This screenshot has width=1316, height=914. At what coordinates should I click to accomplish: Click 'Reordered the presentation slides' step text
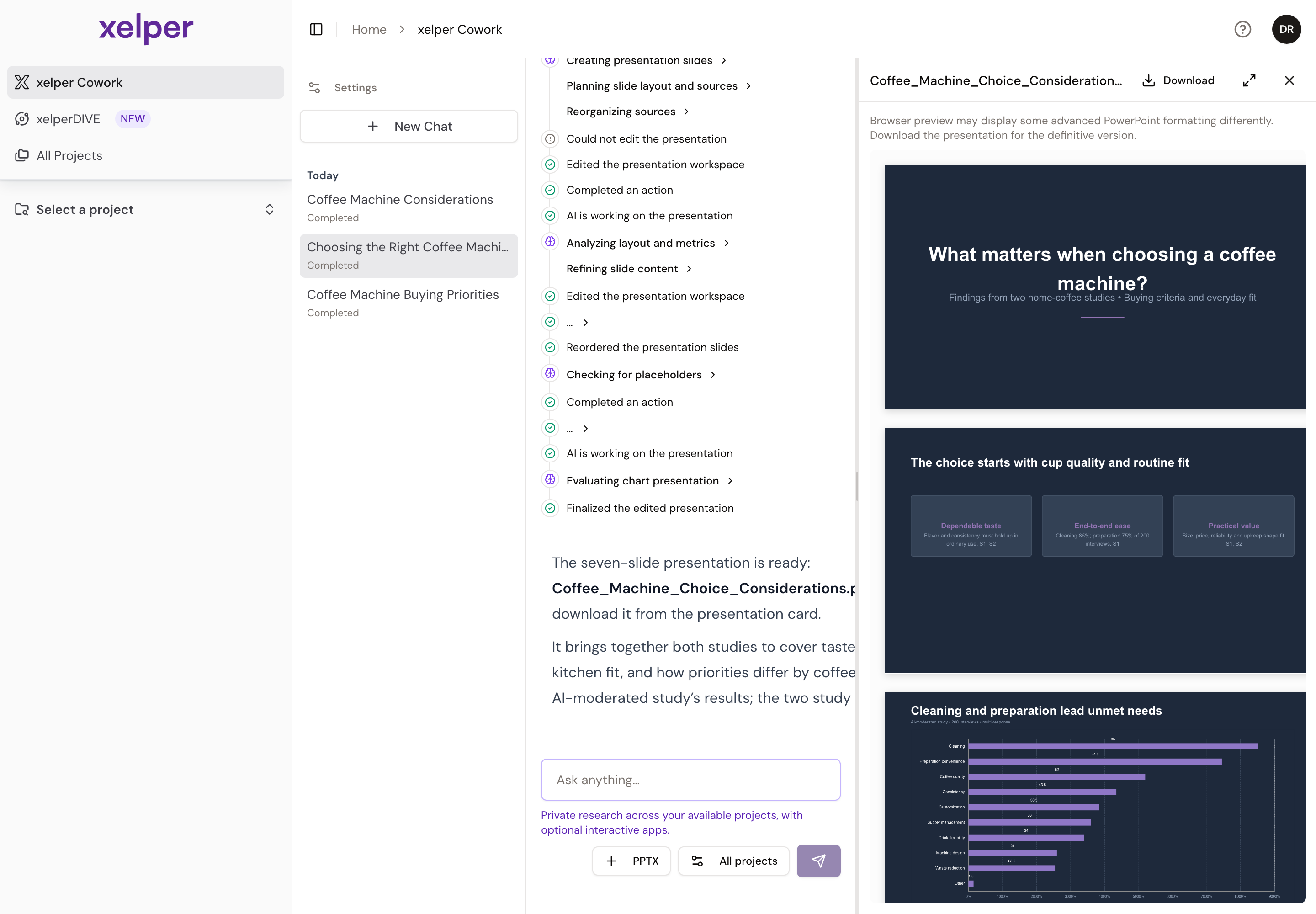point(652,348)
